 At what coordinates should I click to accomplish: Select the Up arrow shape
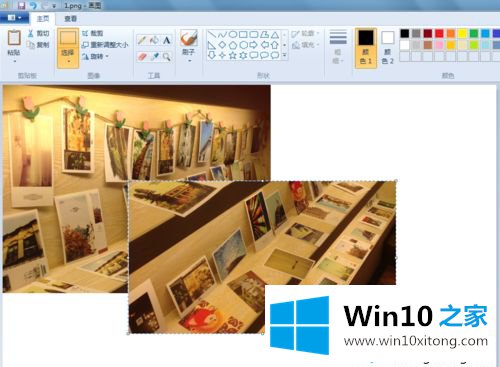click(275, 45)
